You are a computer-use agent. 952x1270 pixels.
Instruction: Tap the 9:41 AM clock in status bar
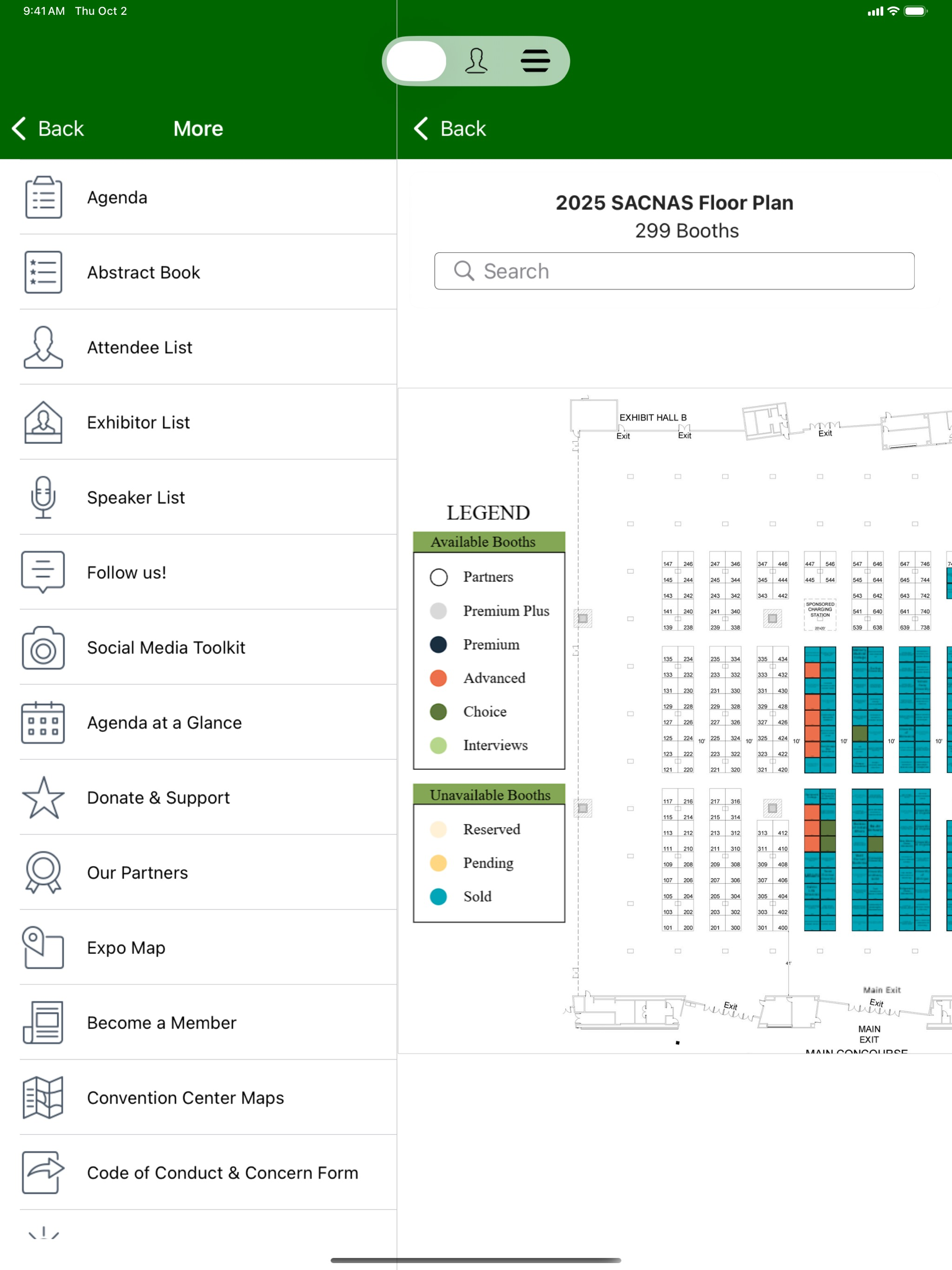click(x=44, y=11)
